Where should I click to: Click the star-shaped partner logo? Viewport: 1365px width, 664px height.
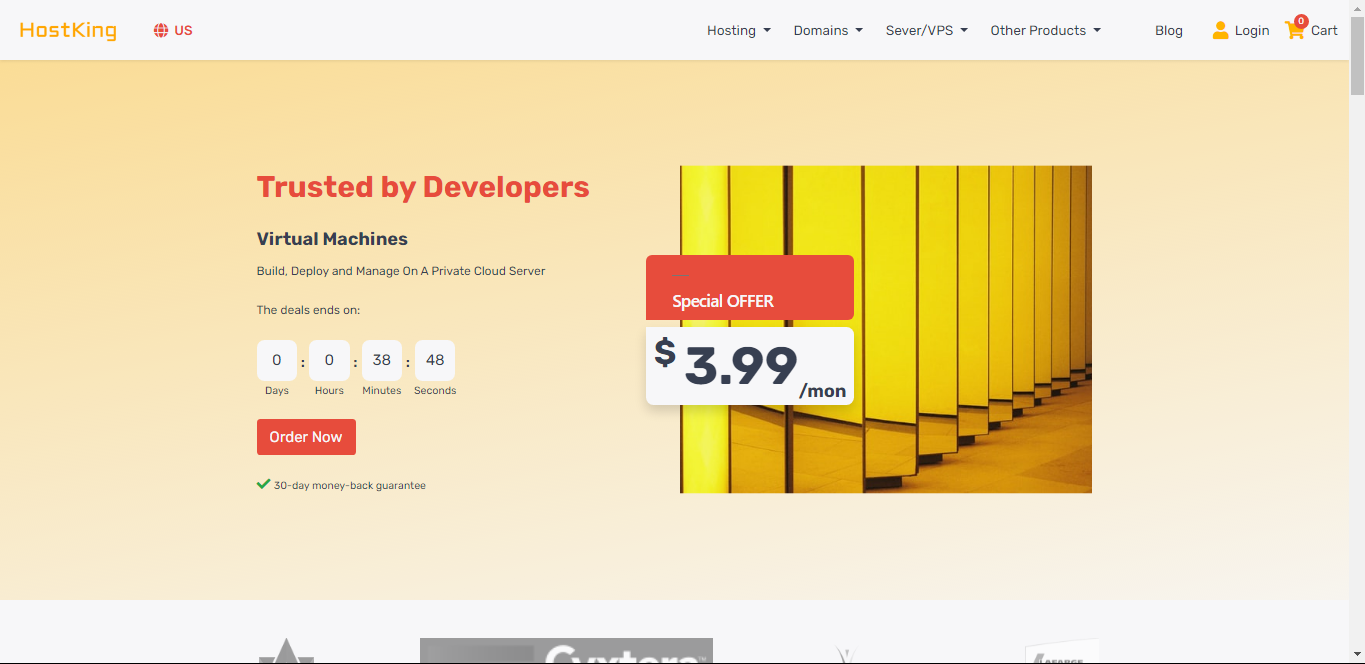pos(286,651)
